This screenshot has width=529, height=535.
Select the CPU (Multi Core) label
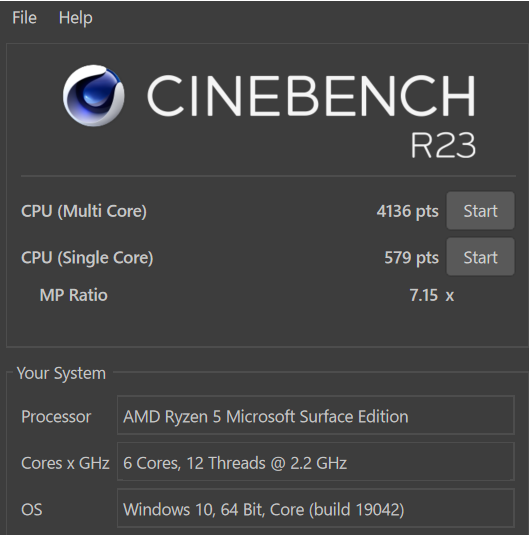[x=84, y=211]
